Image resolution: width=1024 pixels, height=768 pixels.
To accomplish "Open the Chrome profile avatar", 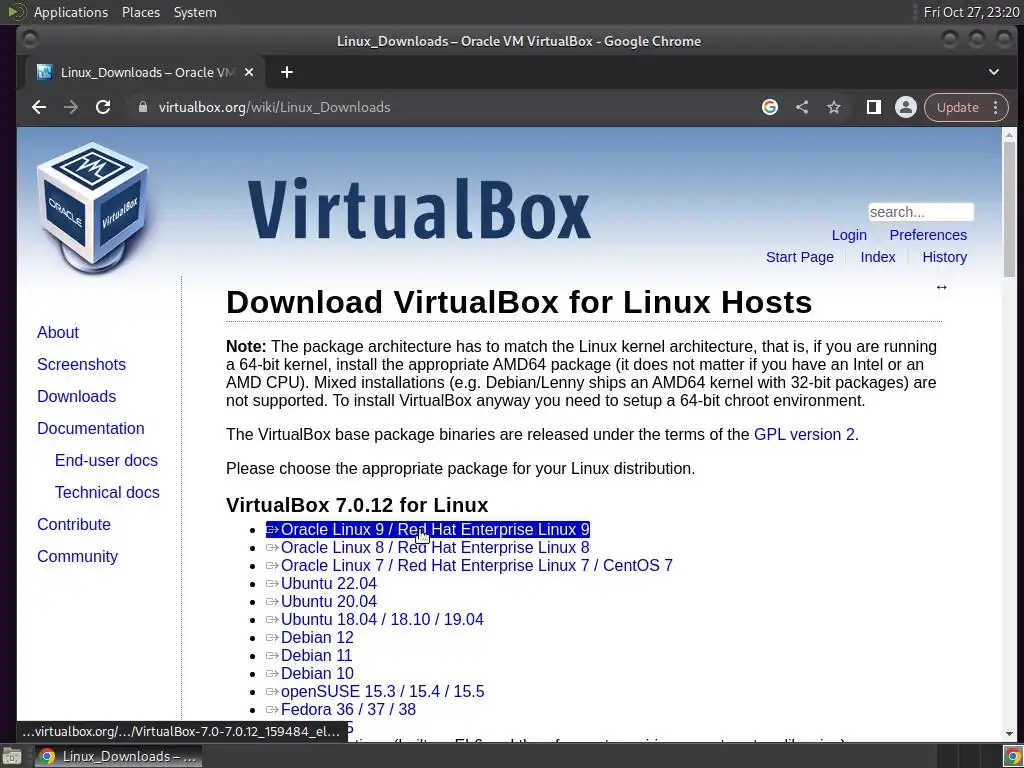I will [x=906, y=107].
